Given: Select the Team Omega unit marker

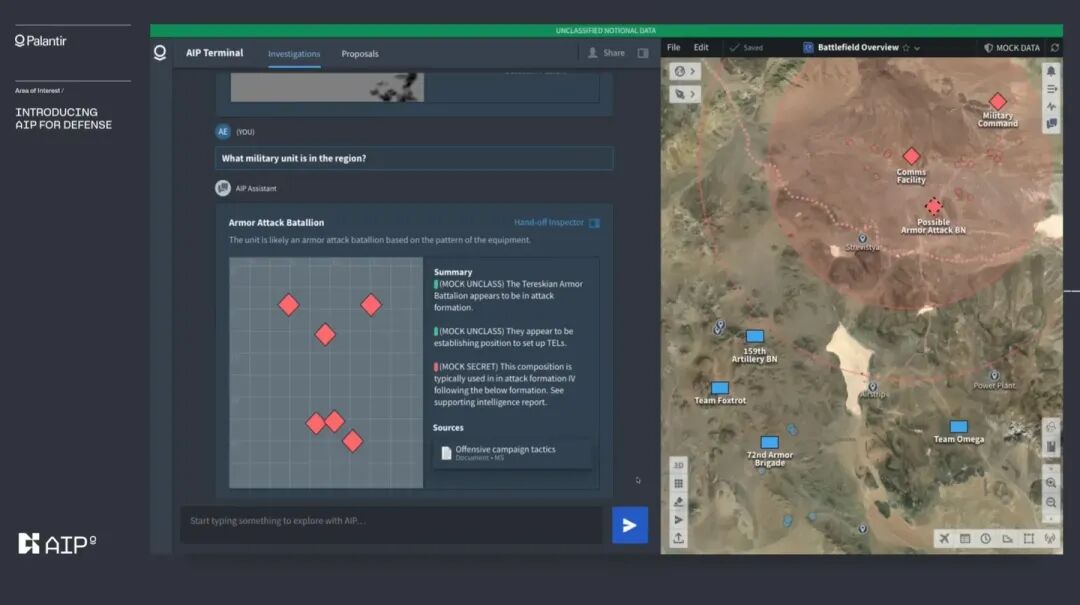Looking at the screenshot, I should pyautogui.click(x=959, y=427).
